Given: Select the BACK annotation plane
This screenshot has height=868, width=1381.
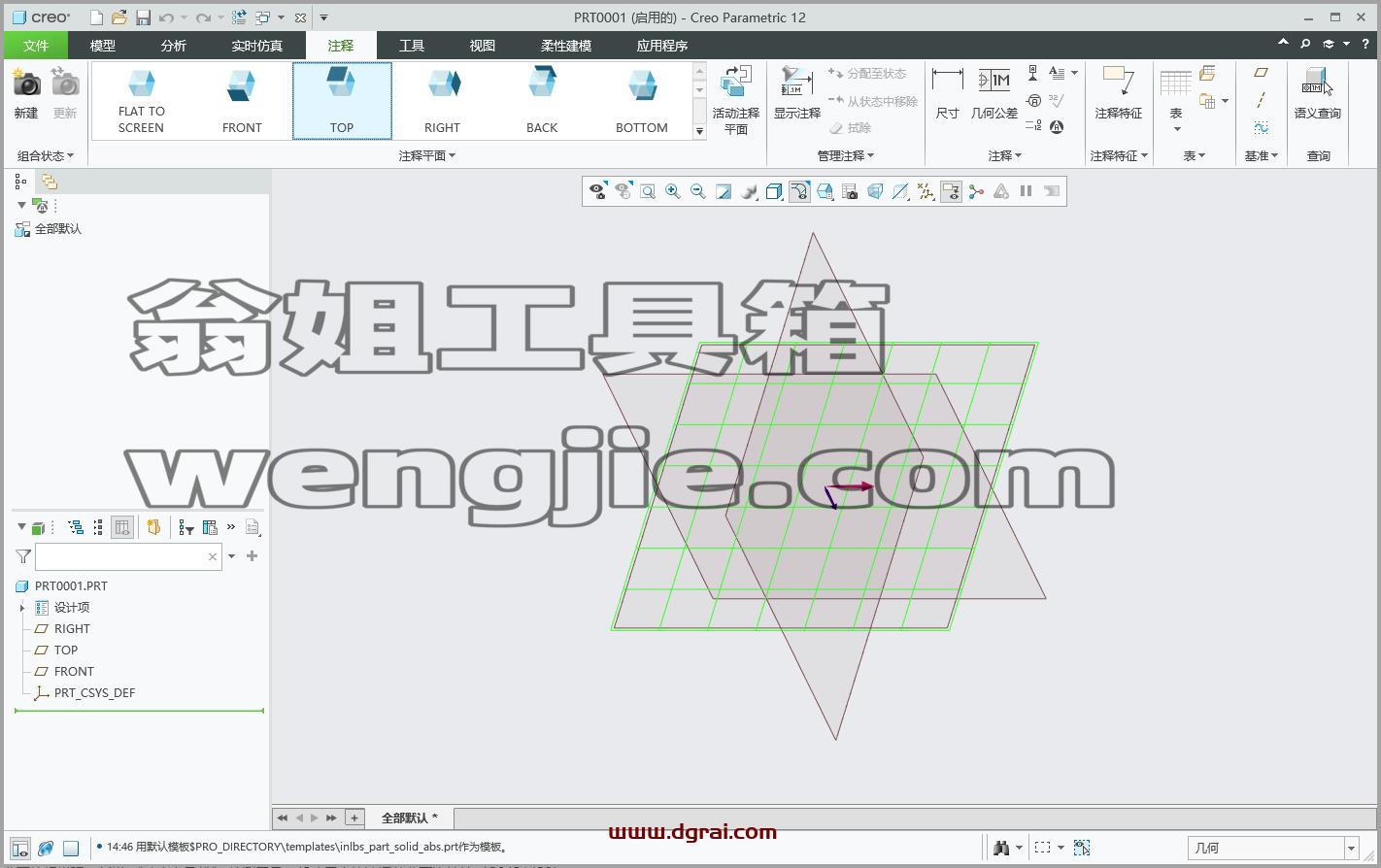Looking at the screenshot, I should click(x=542, y=101).
